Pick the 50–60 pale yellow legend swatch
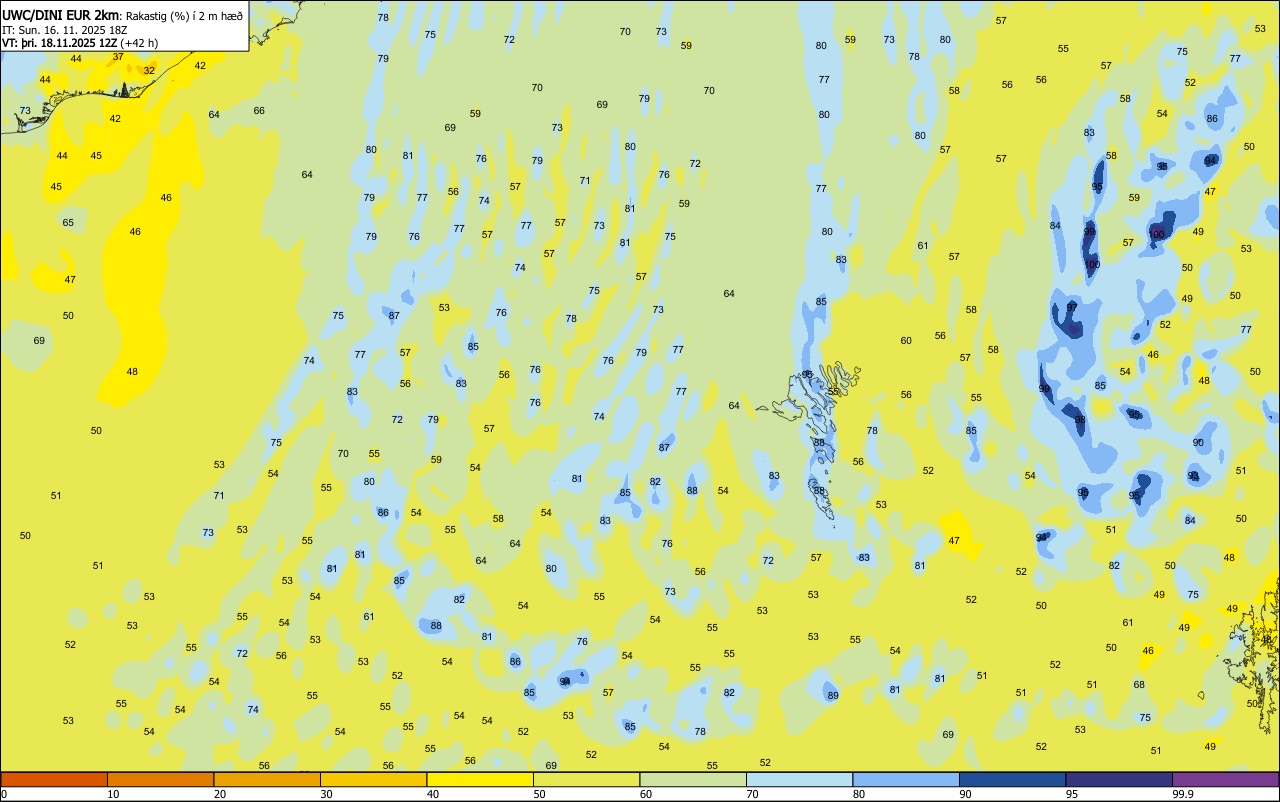The width and height of the screenshot is (1280, 802). [x=586, y=779]
